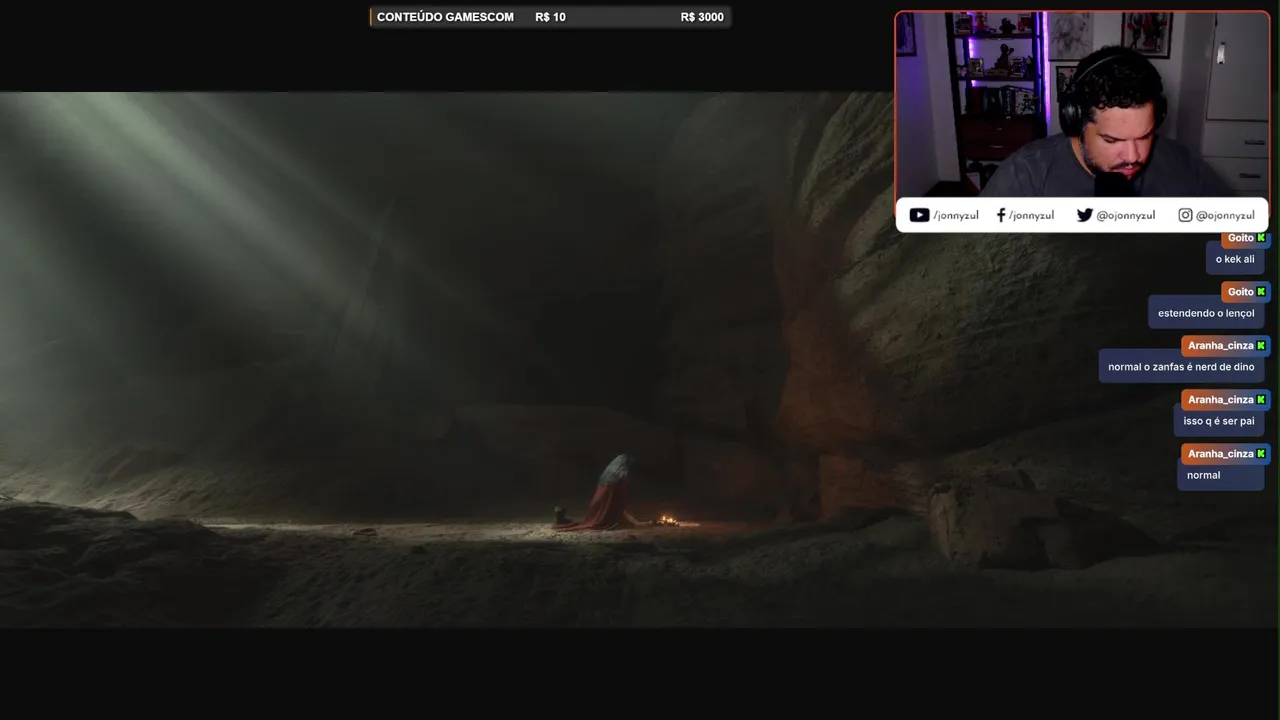Click the YouTube icon in social bar
Screen dimensions: 1280x720
tap(919, 215)
